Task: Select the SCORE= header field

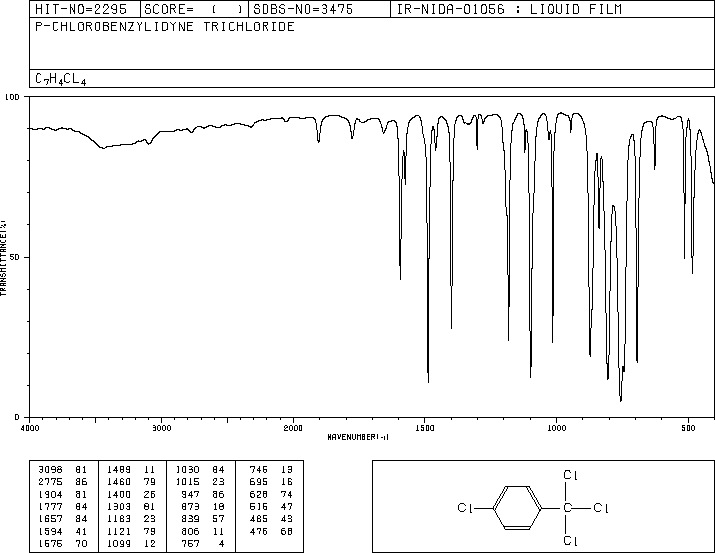Action: tap(194, 9)
